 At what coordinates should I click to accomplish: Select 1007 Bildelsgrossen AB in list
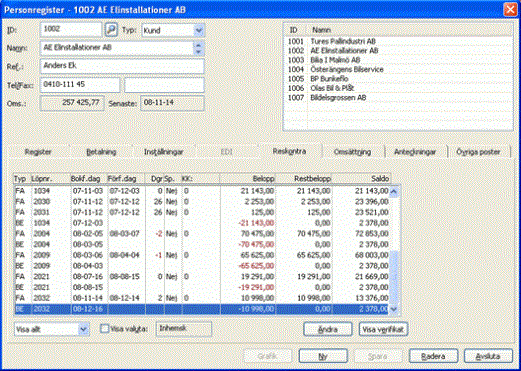pyautogui.click(x=398, y=98)
